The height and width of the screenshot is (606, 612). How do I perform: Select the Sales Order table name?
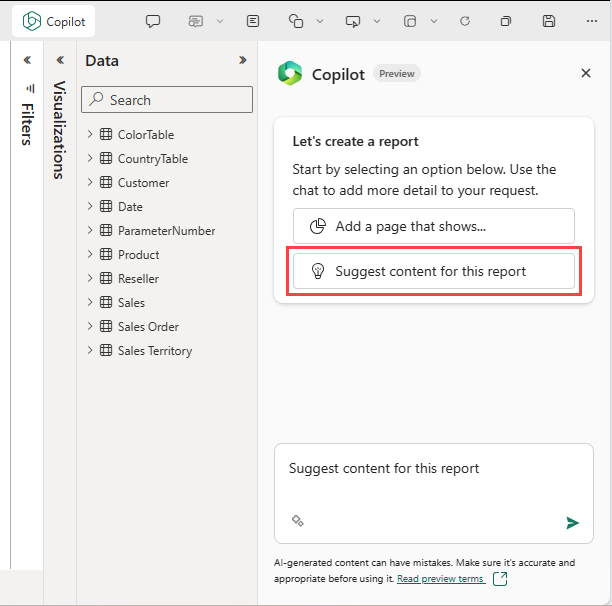pos(148,327)
